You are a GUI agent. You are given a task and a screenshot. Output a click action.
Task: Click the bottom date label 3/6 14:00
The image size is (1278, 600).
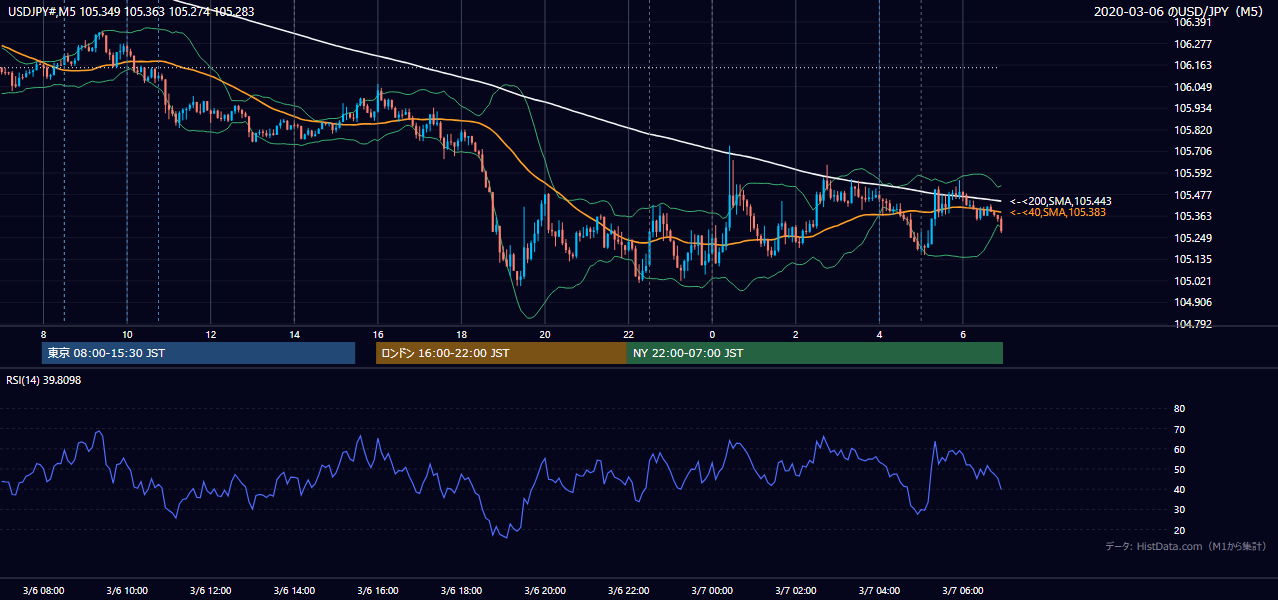pyautogui.click(x=294, y=591)
